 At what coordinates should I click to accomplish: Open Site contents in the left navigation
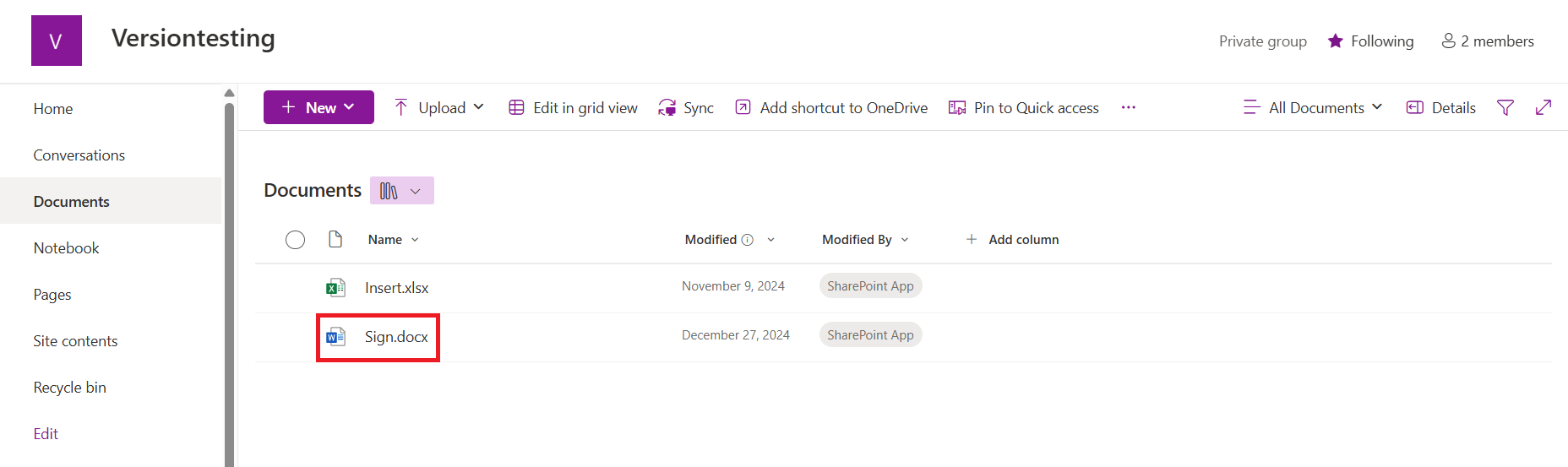(x=76, y=341)
